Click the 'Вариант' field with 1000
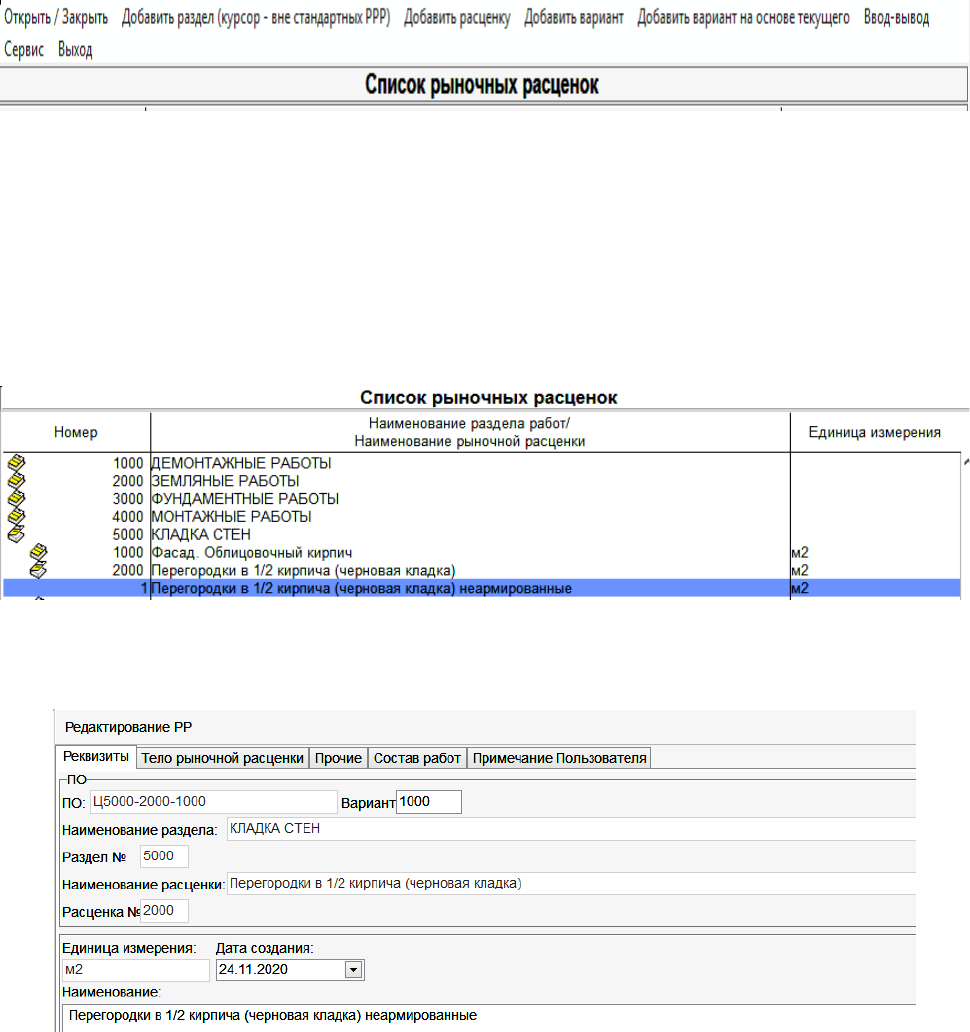The width and height of the screenshot is (970, 1032). [428, 802]
